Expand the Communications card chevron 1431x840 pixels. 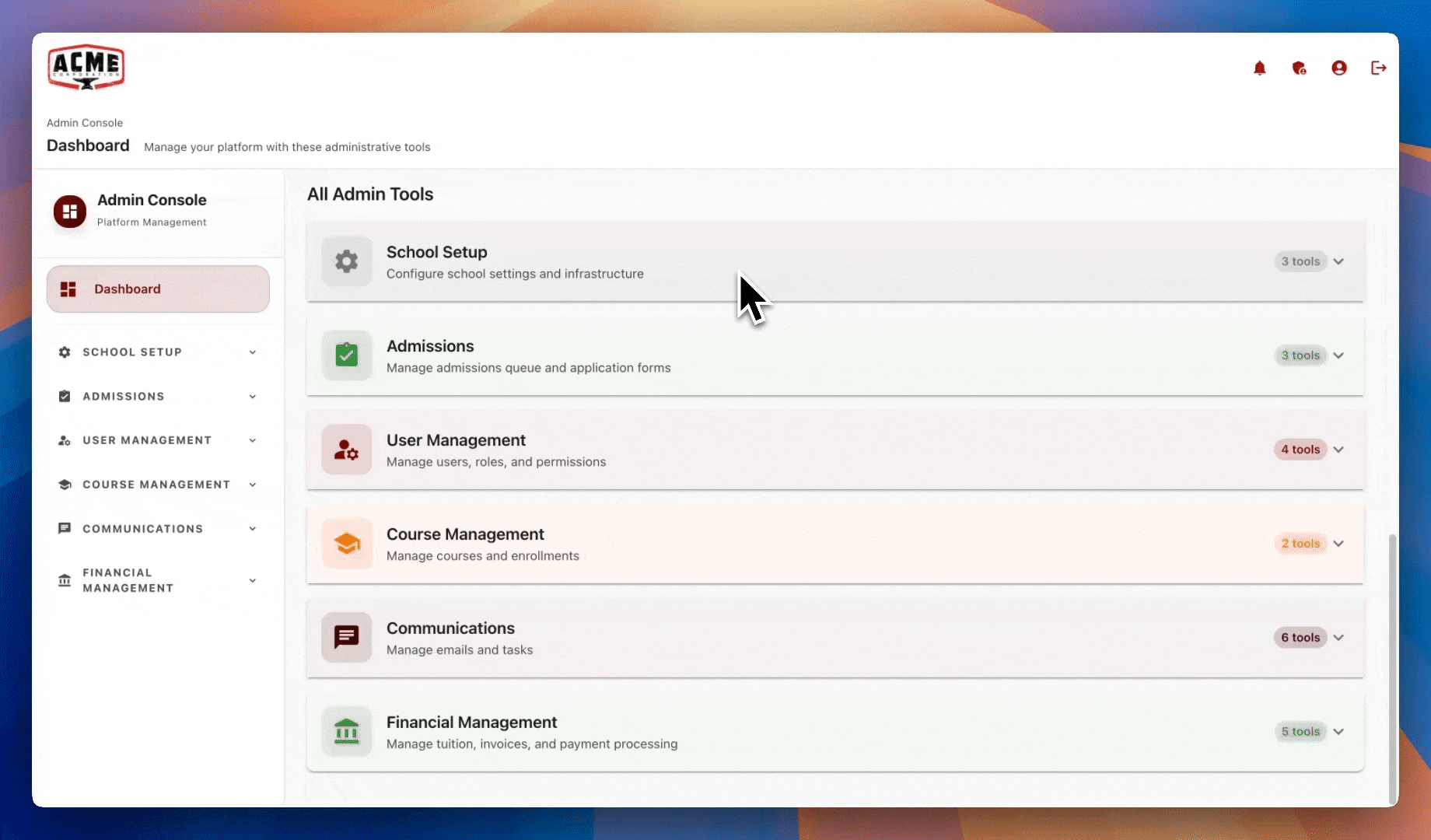coord(1338,638)
